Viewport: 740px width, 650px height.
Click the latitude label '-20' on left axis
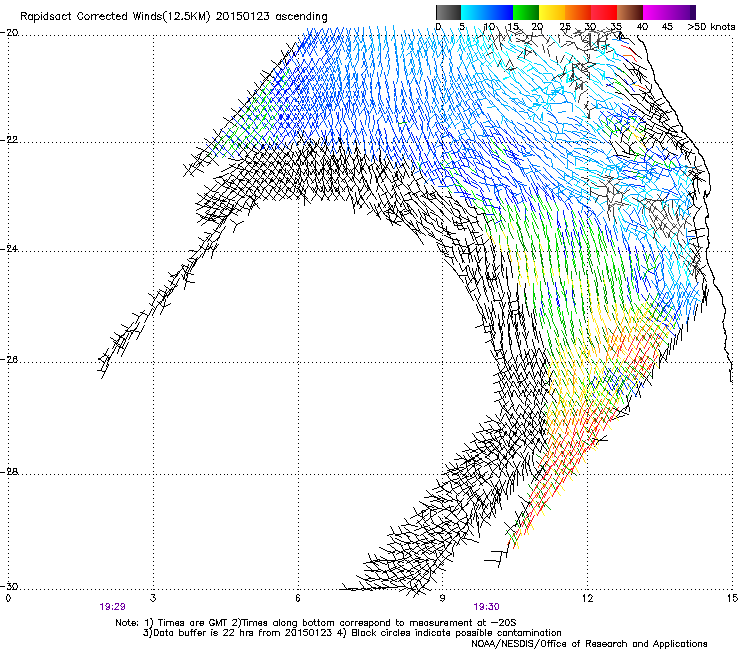coord(9,33)
